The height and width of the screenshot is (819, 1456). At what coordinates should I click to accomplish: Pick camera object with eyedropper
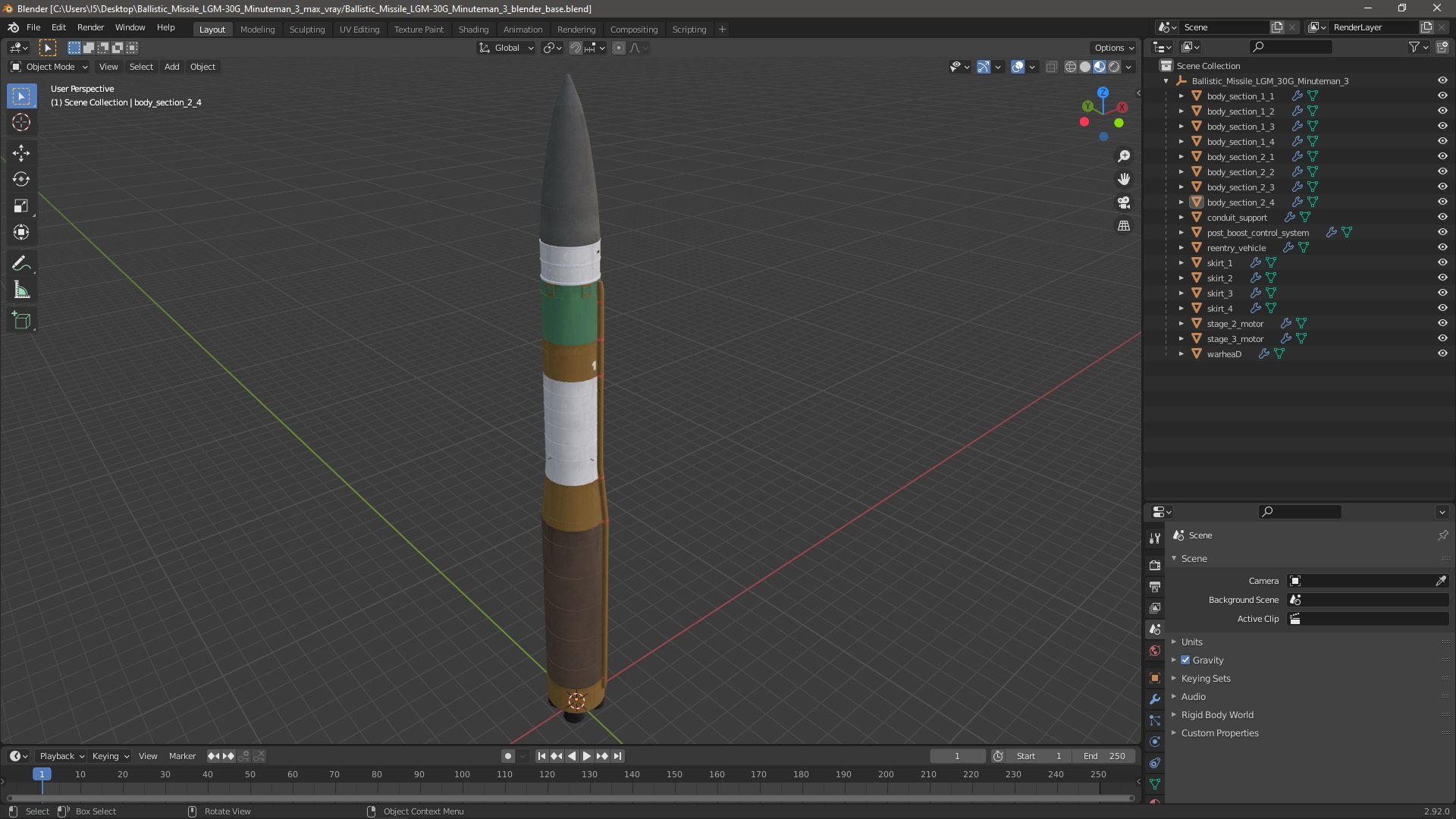tap(1441, 581)
